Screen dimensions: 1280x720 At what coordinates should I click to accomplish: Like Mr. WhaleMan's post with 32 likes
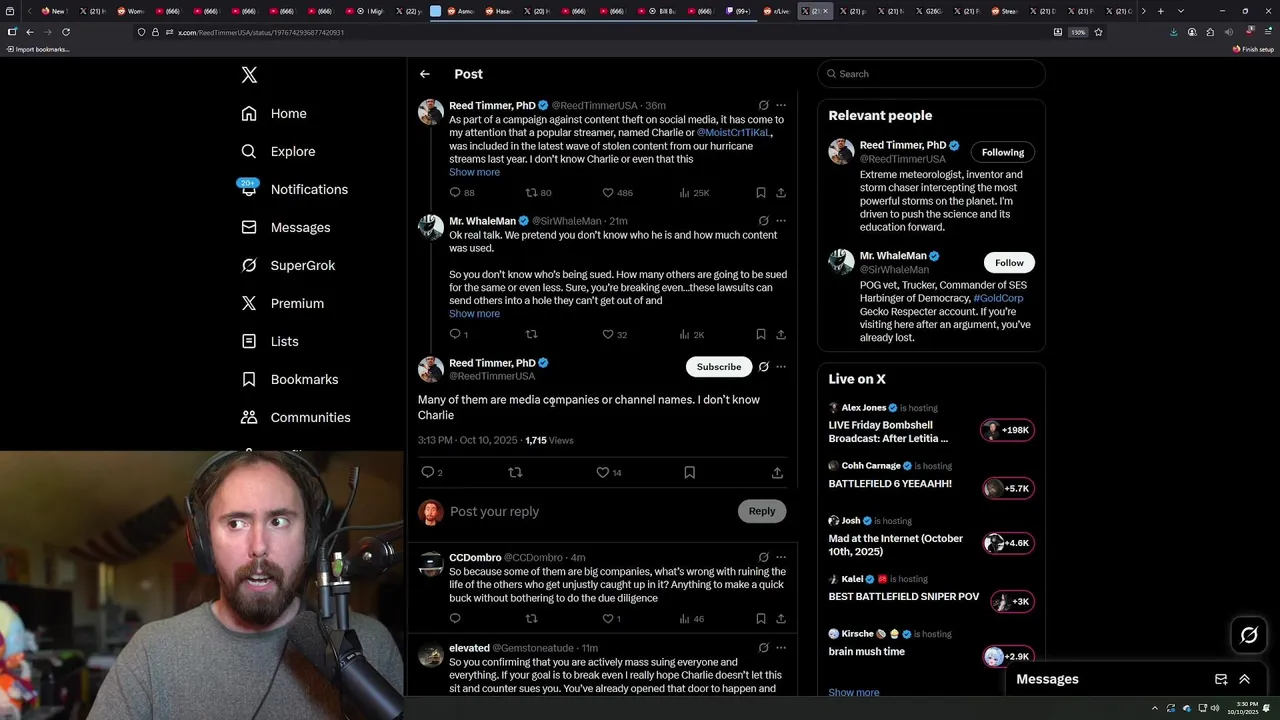(x=607, y=334)
